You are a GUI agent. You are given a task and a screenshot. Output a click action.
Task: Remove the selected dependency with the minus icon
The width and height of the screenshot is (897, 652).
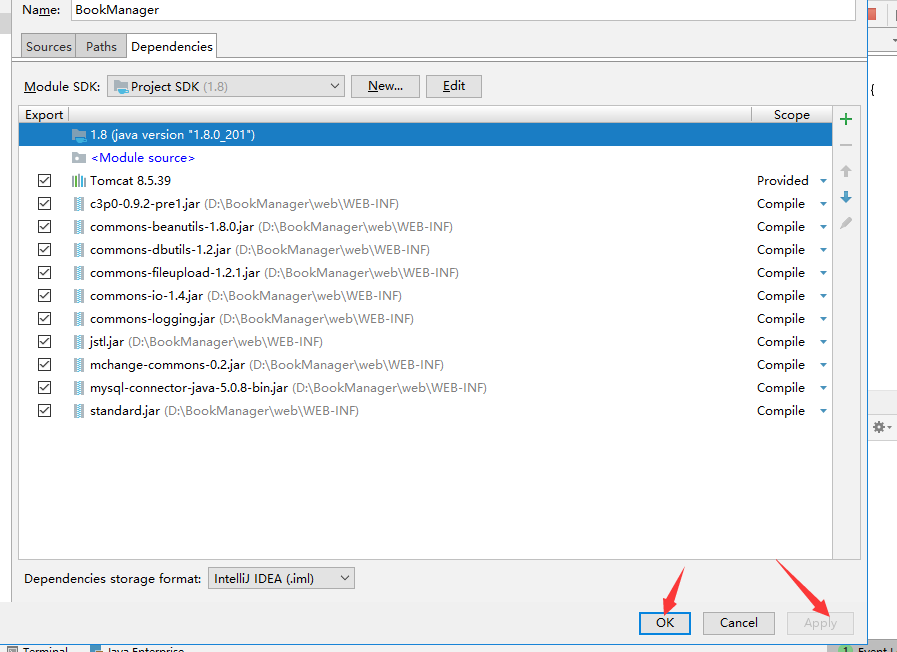[846, 145]
